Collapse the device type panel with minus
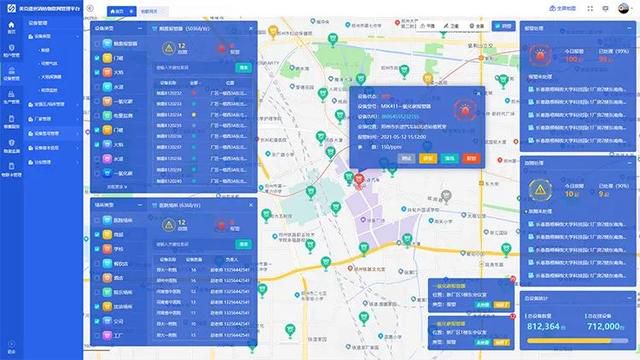 tap(140, 28)
